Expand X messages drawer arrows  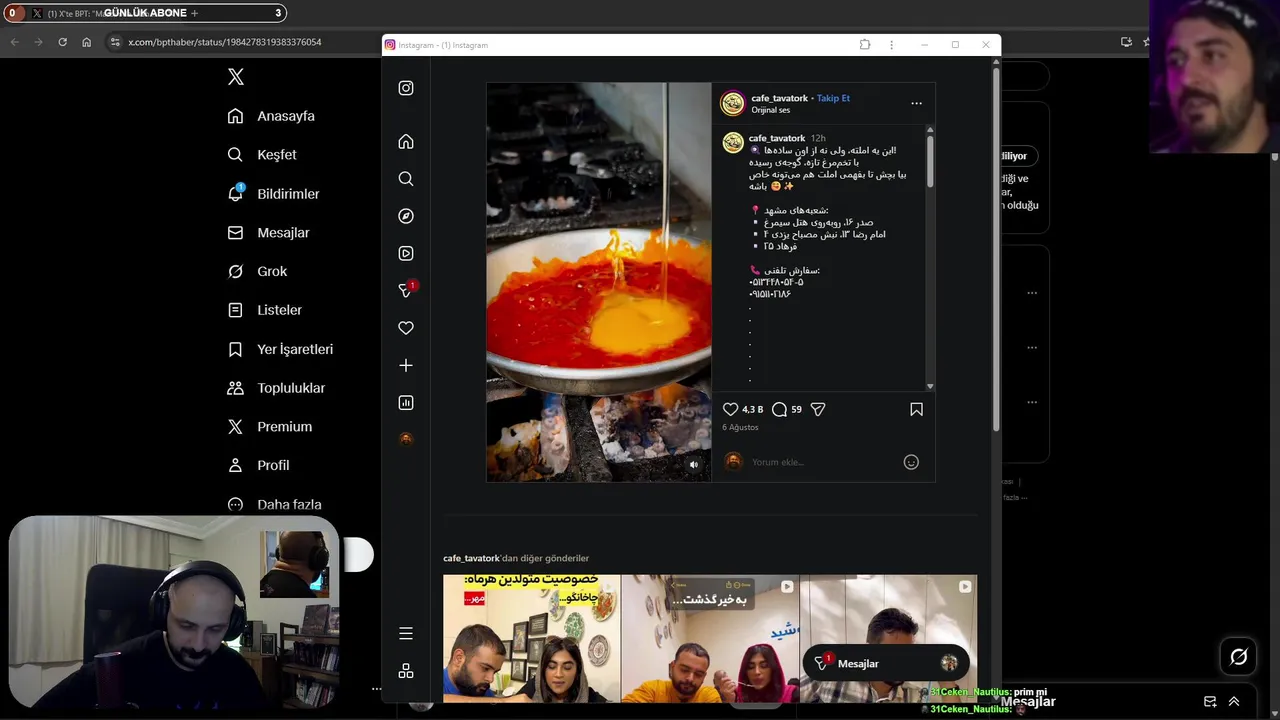(x=1234, y=702)
